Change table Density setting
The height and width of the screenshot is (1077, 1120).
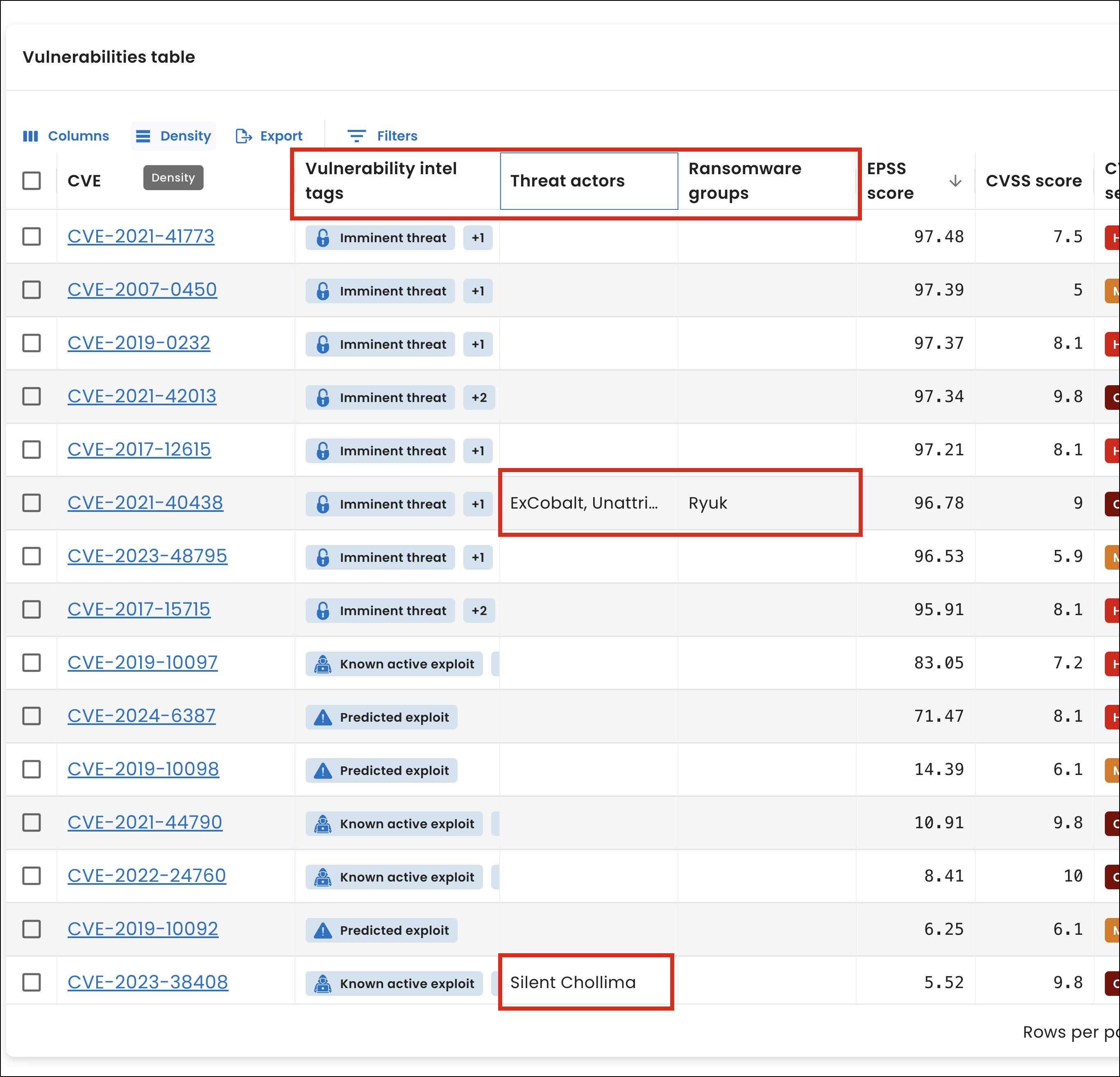(x=173, y=136)
